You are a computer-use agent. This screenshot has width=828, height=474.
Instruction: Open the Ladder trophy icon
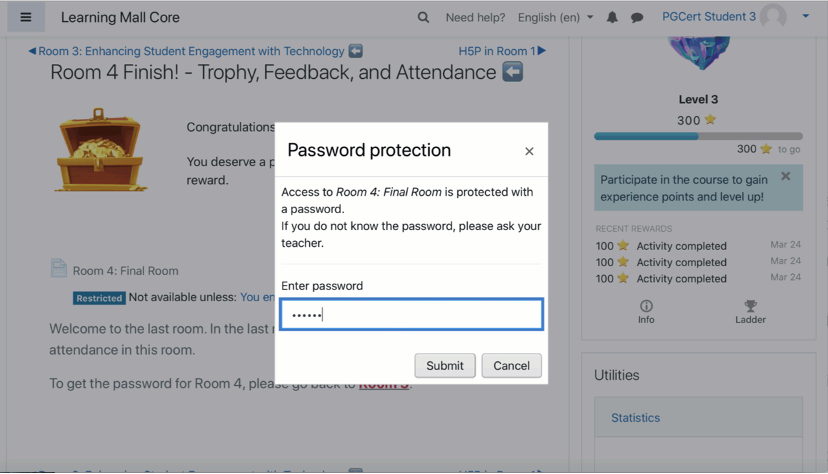(x=750, y=312)
